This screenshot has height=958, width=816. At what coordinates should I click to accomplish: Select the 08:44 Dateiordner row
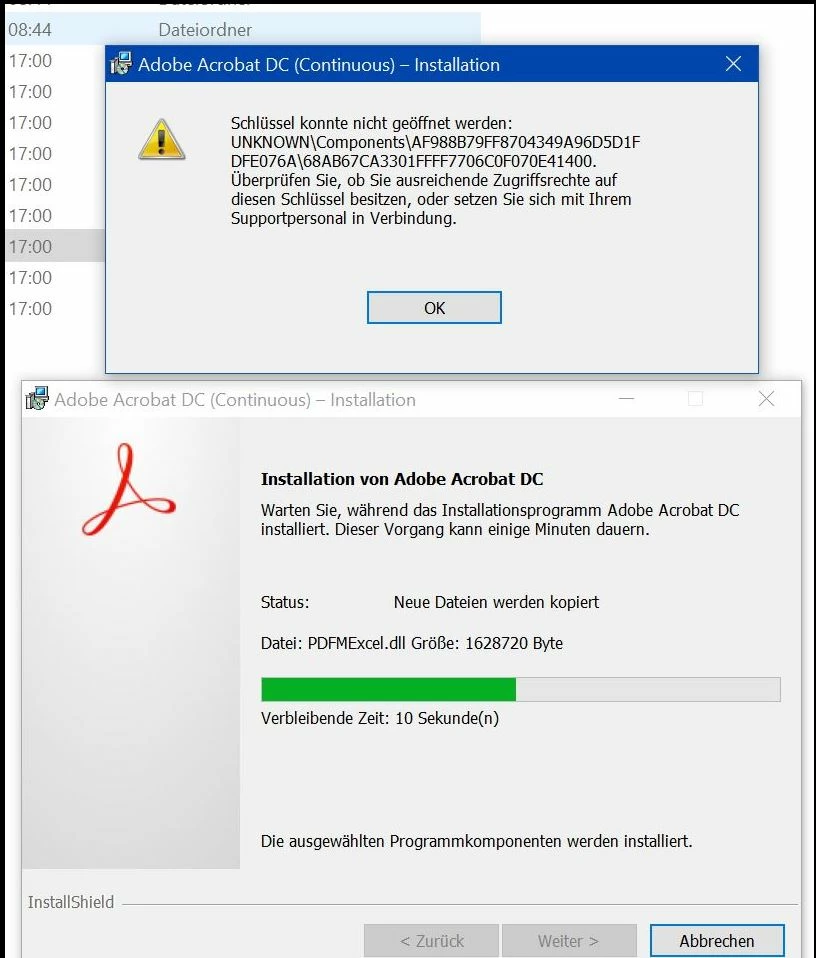(242, 29)
